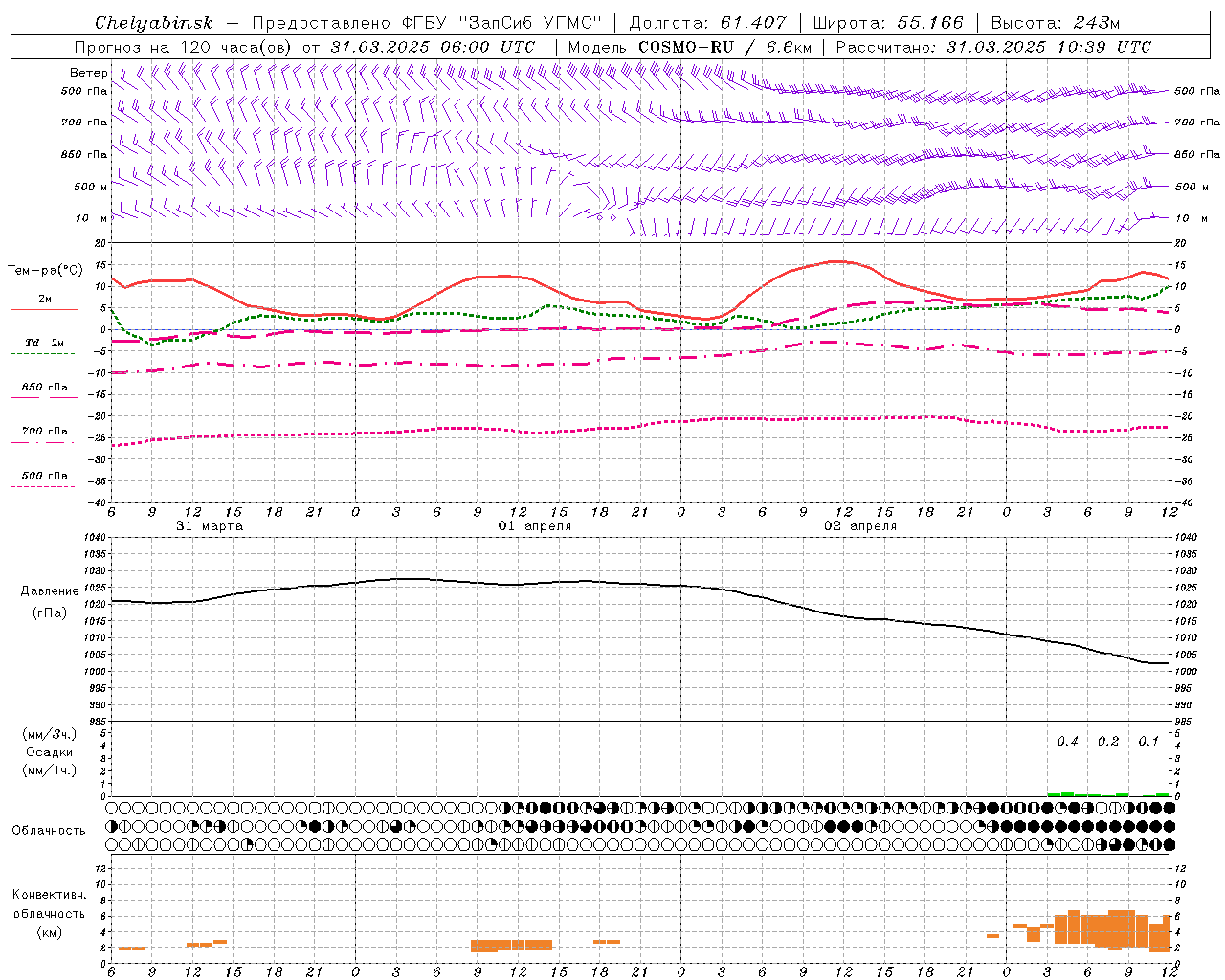Click the (гПа) unit label under Давление
The image size is (1225, 980).
tap(50, 612)
